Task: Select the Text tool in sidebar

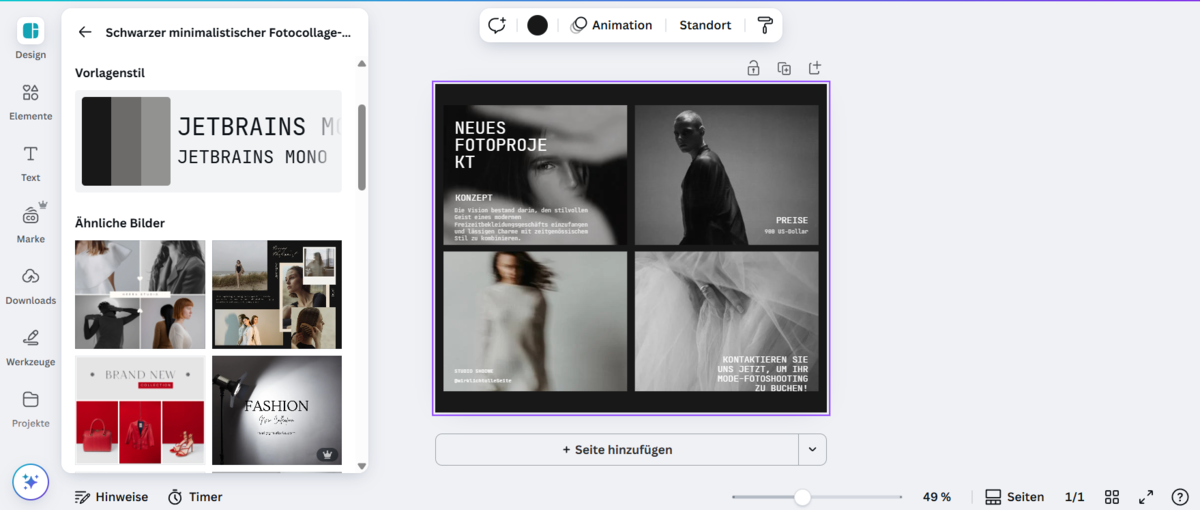Action: pos(30,154)
